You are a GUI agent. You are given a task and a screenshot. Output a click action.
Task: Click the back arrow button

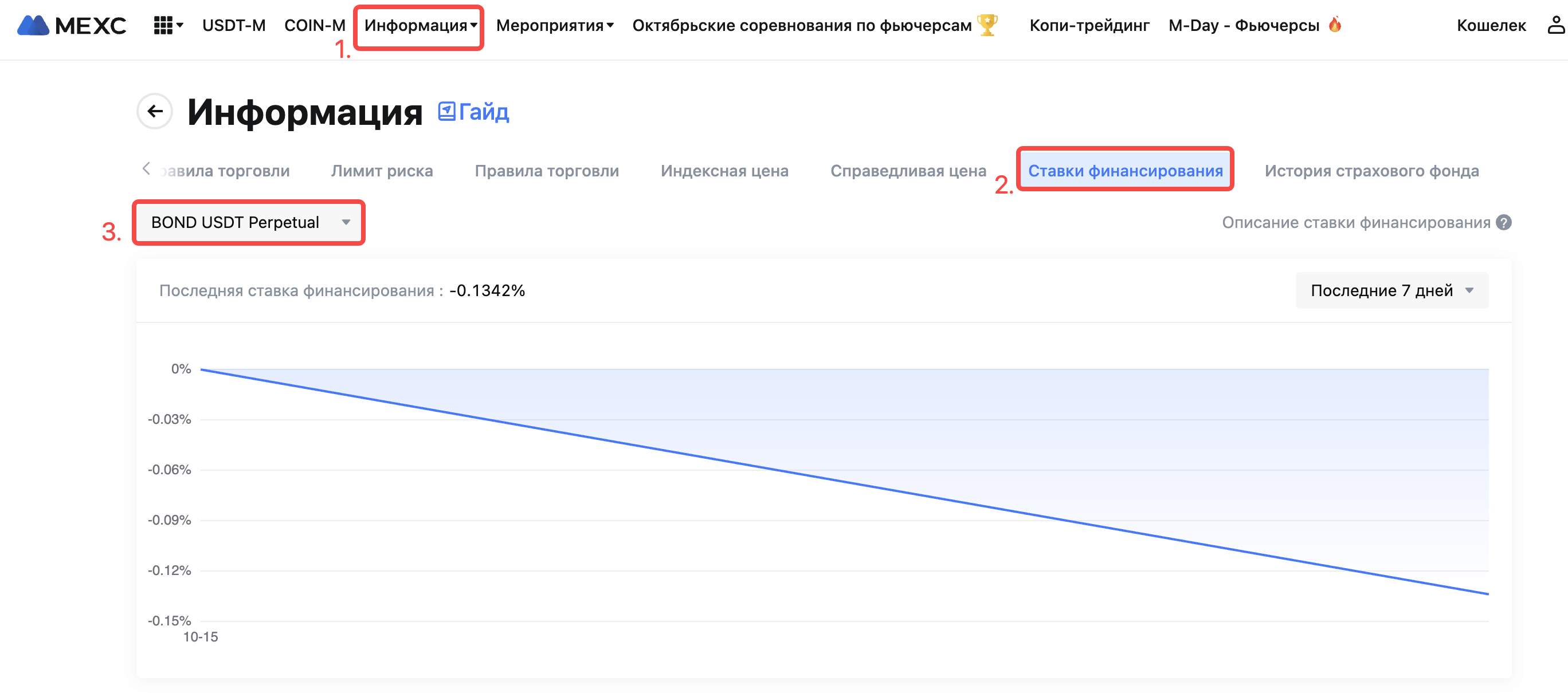[x=155, y=111]
